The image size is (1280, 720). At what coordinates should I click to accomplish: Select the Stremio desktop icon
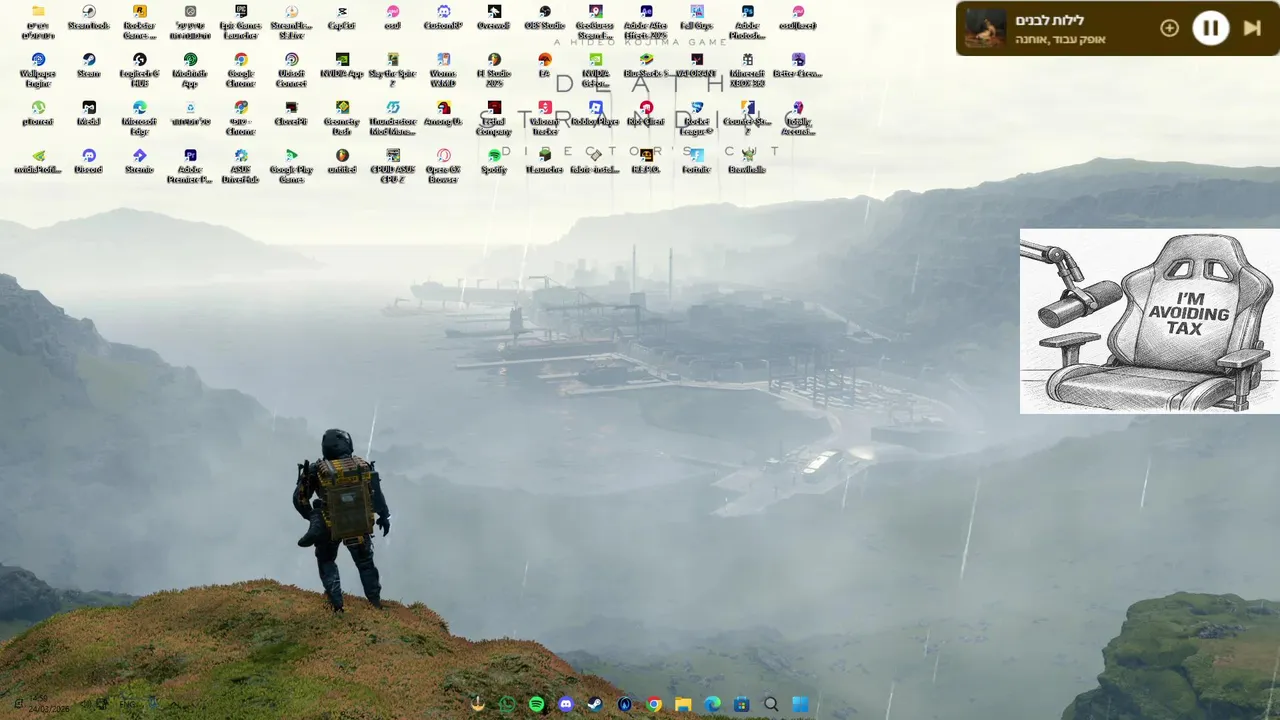coord(139,162)
